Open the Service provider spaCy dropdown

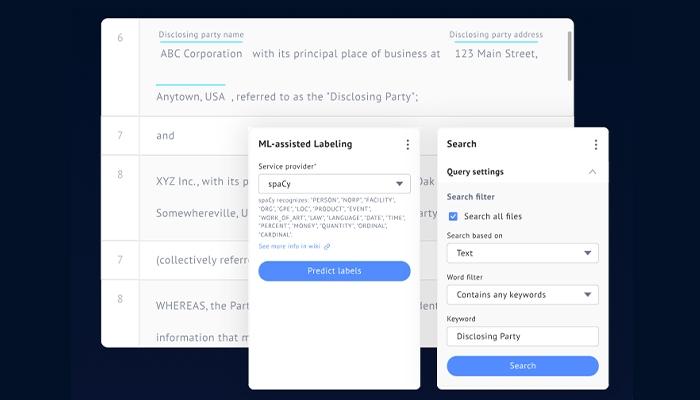coord(334,184)
